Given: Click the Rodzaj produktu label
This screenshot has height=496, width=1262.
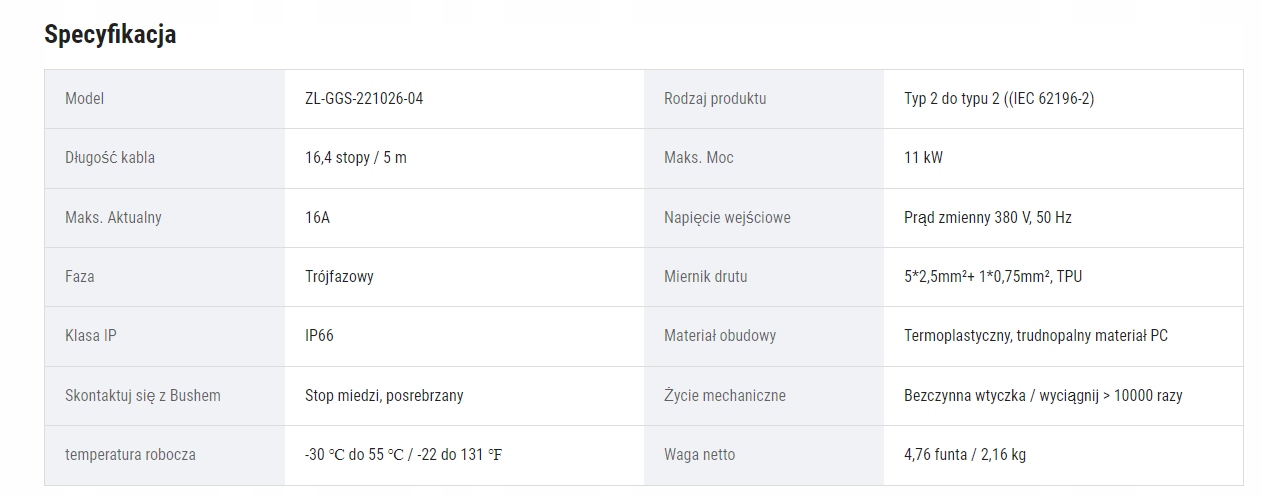Looking at the screenshot, I should pyautogui.click(x=715, y=98).
